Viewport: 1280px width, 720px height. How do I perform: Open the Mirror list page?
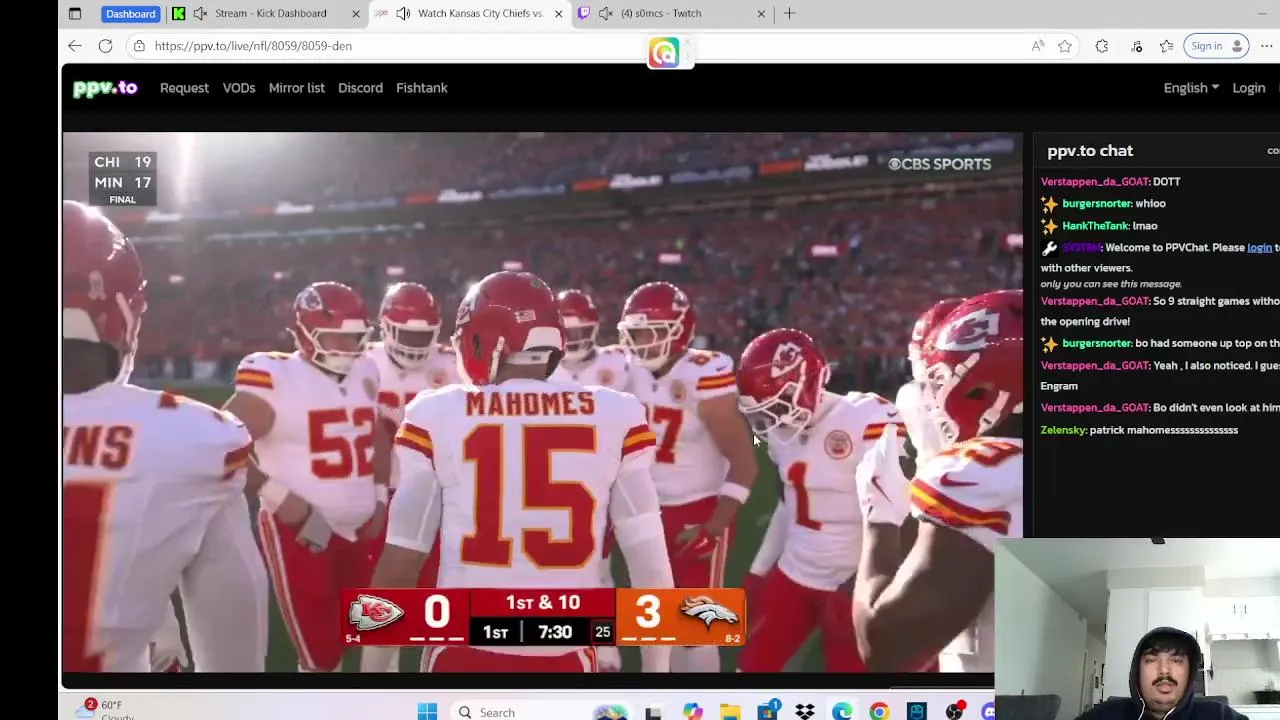coord(297,88)
